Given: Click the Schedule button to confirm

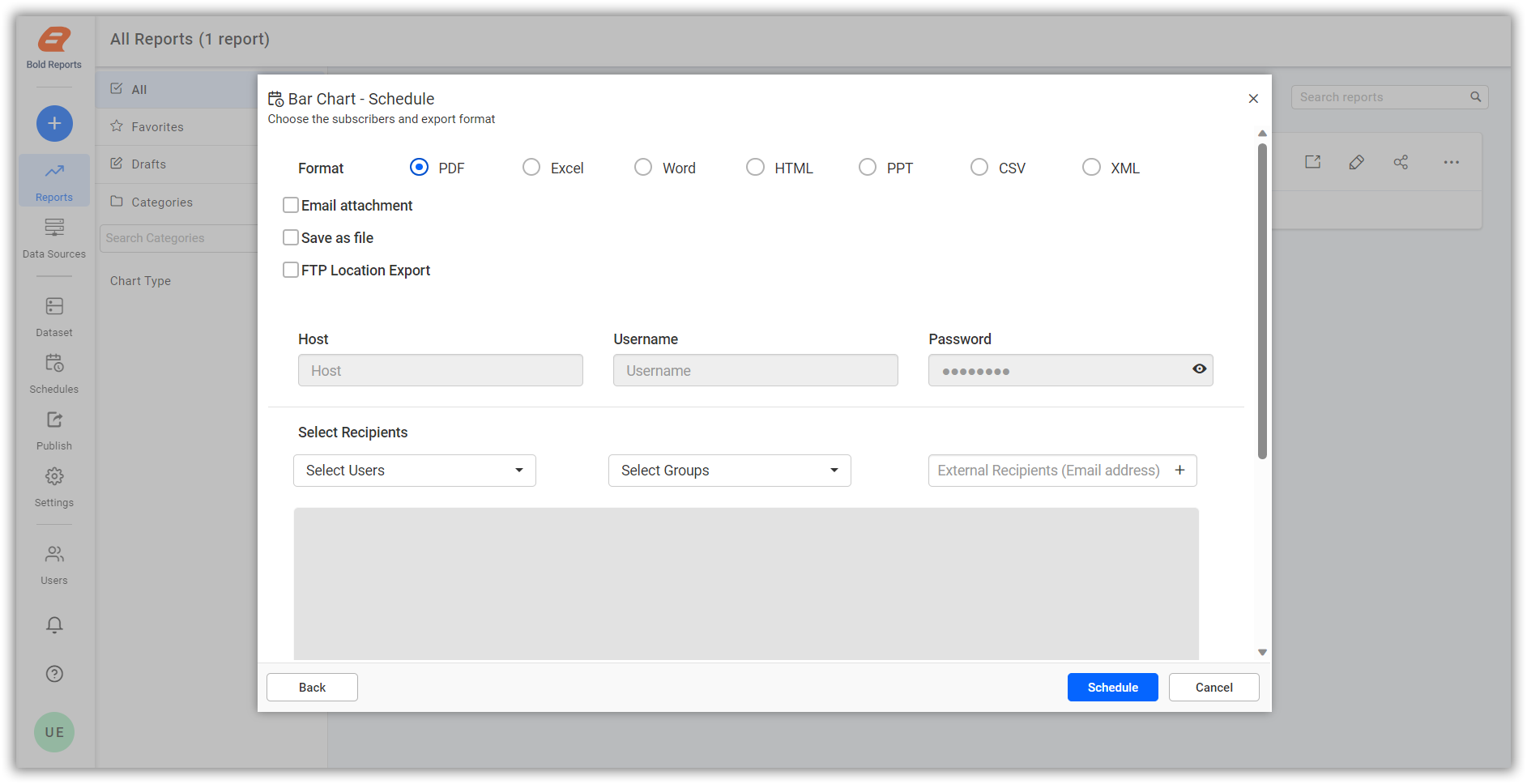Looking at the screenshot, I should tap(1112, 687).
